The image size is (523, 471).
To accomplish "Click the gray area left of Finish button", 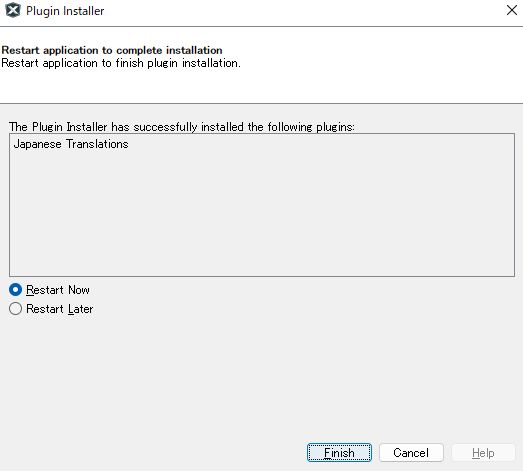I will 153,453.
